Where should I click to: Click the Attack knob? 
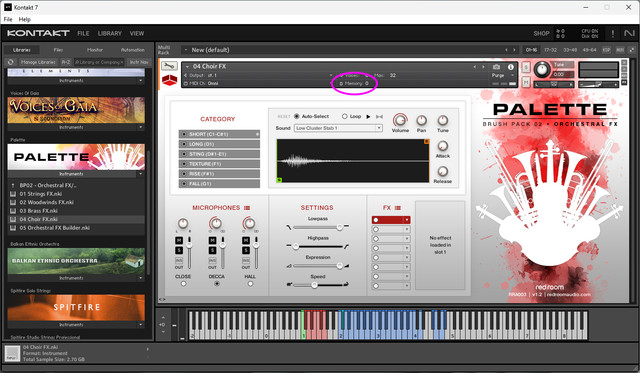(x=442, y=146)
